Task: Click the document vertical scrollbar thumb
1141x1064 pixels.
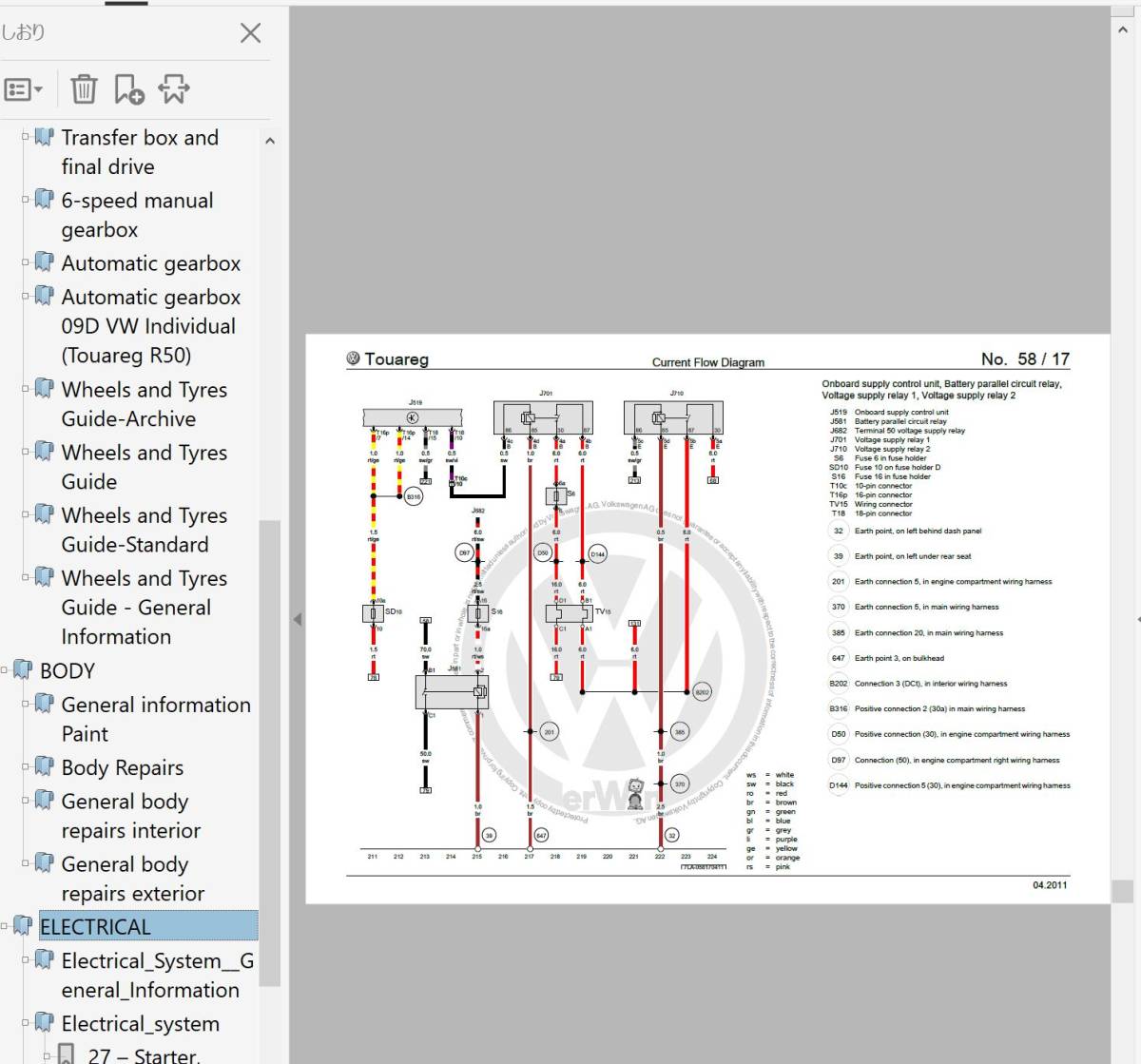Action: [1122, 891]
